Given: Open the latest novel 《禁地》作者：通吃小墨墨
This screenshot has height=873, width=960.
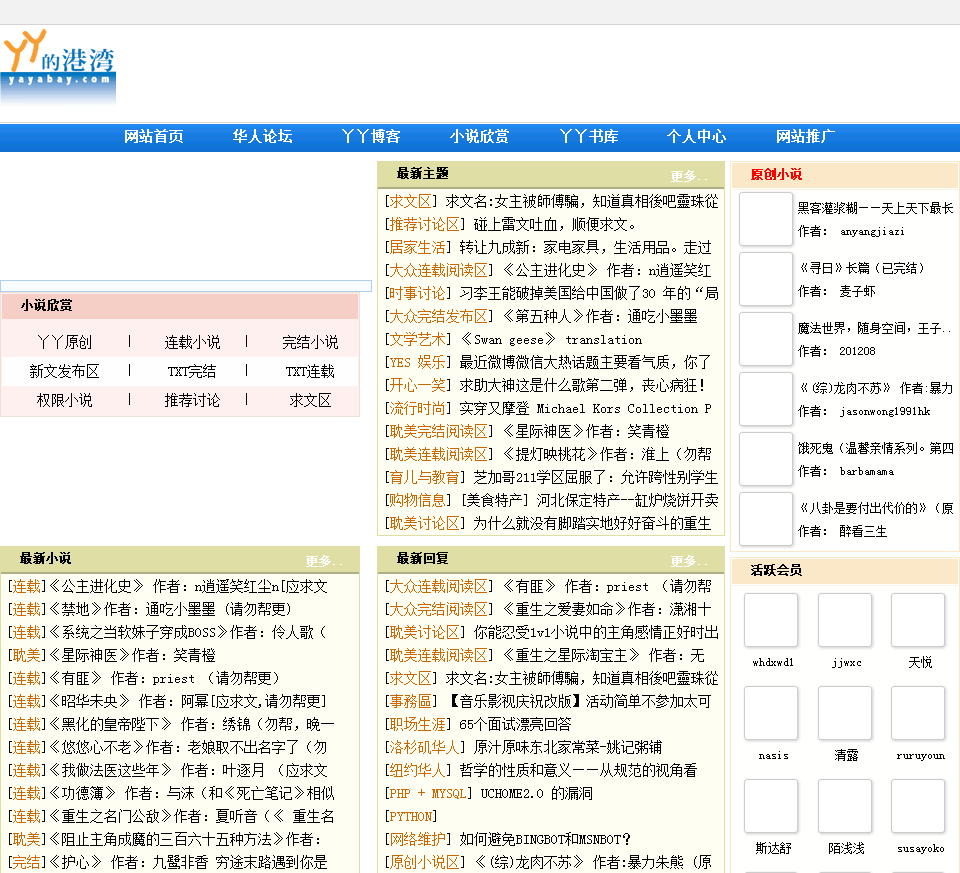Looking at the screenshot, I should pos(171,610).
